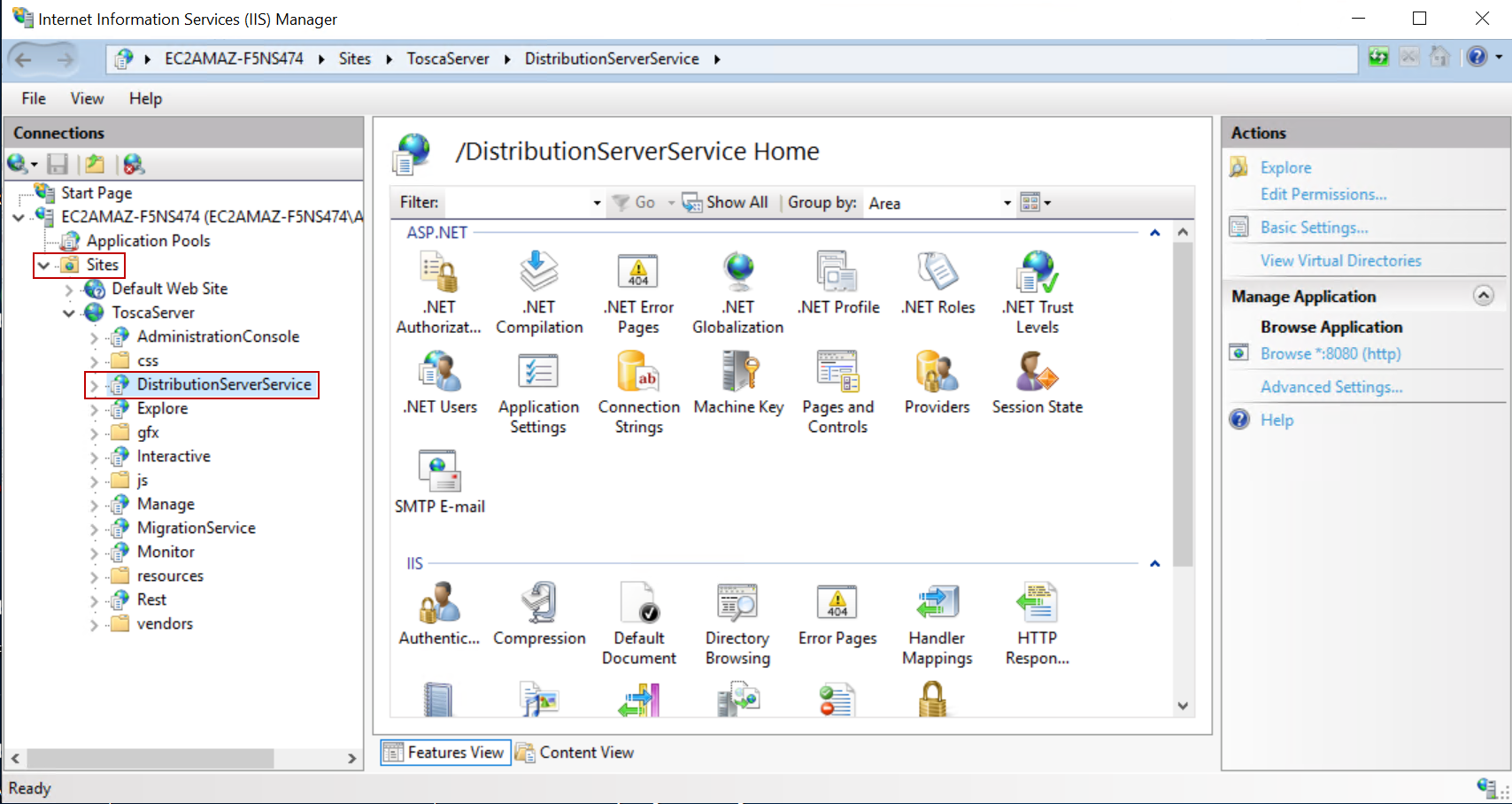Open the Providers feature
The width and height of the screenshot is (1512, 804).
(937, 383)
